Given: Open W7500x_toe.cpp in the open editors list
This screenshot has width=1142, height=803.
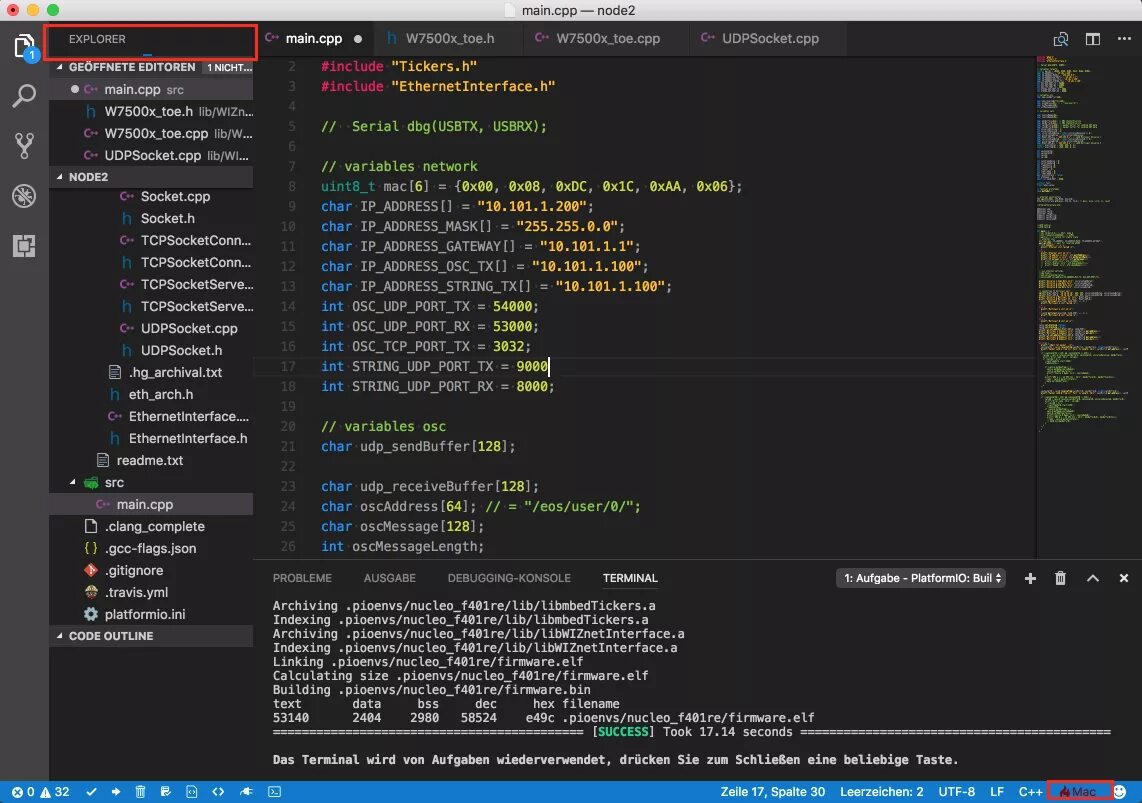Looking at the screenshot, I should click(x=152, y=133).
